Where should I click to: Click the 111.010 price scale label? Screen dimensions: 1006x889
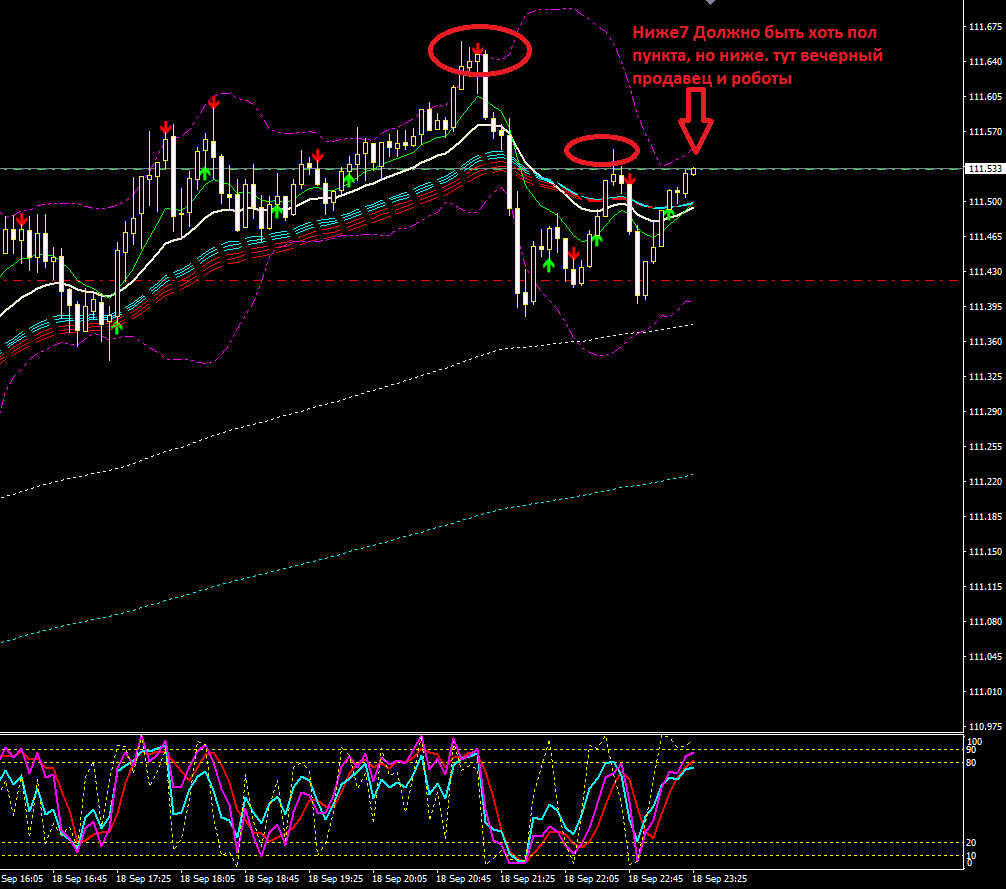coord(985,692)
